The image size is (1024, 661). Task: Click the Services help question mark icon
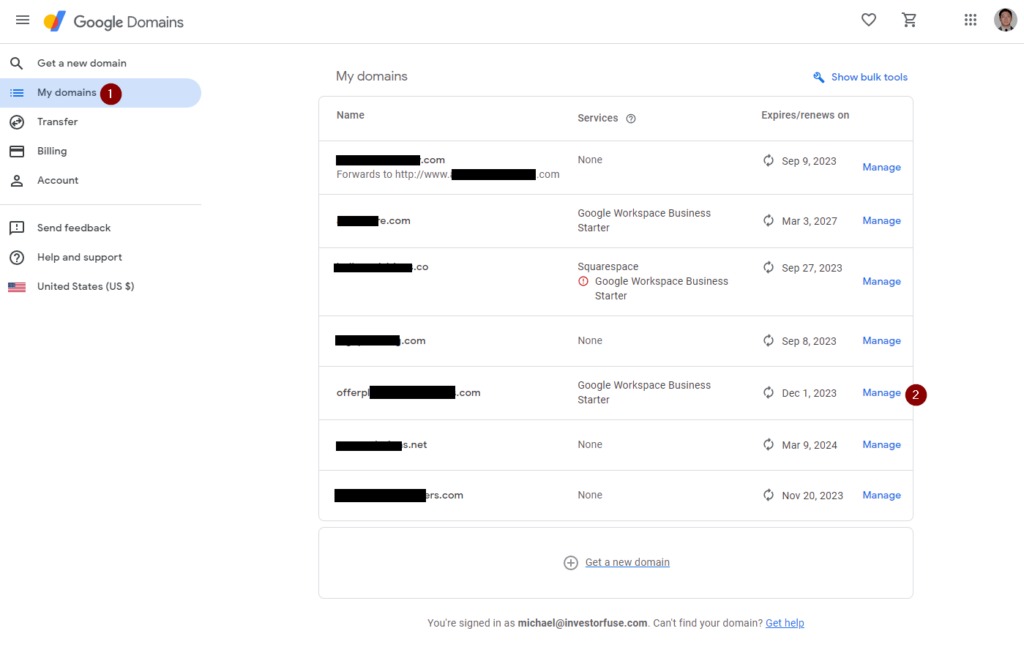tap(631, 119)
